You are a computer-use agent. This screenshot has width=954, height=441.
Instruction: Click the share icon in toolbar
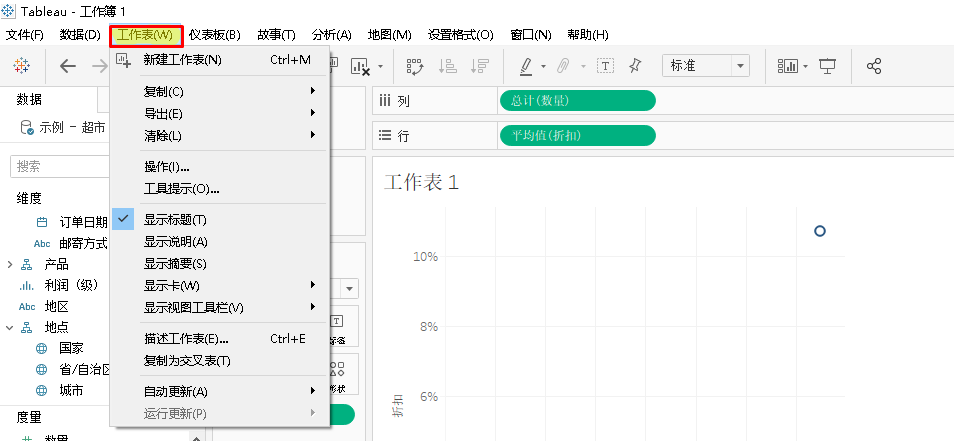point(874,66)
